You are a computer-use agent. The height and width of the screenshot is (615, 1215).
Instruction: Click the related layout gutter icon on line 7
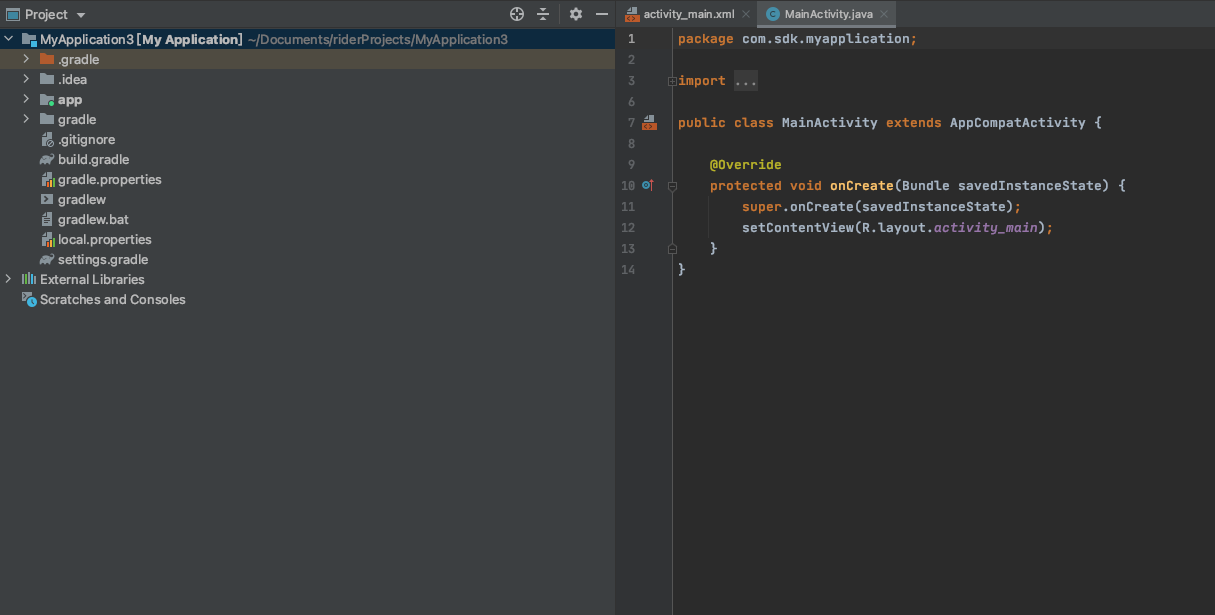pos(649,122)
